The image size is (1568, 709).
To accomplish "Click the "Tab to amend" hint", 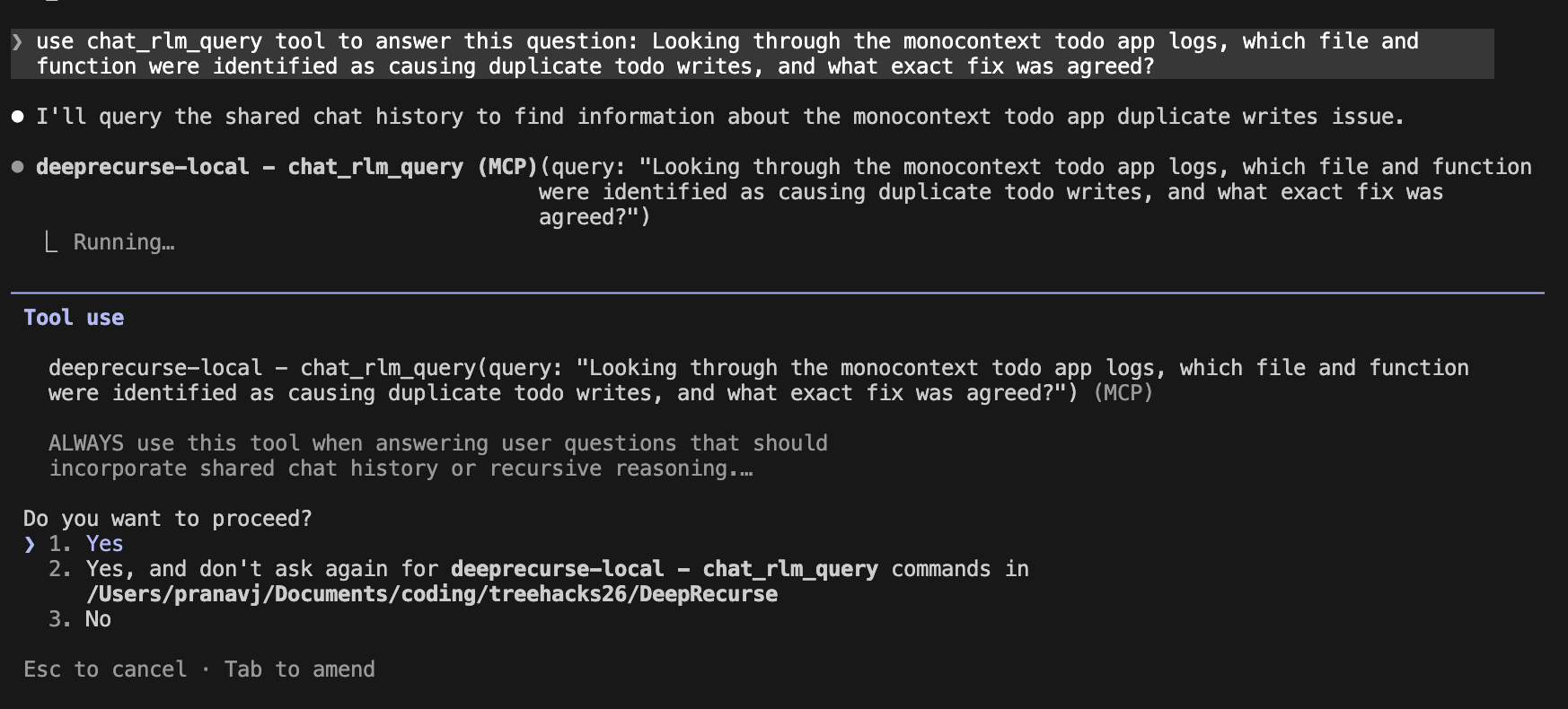I will (x=300, y=670).
